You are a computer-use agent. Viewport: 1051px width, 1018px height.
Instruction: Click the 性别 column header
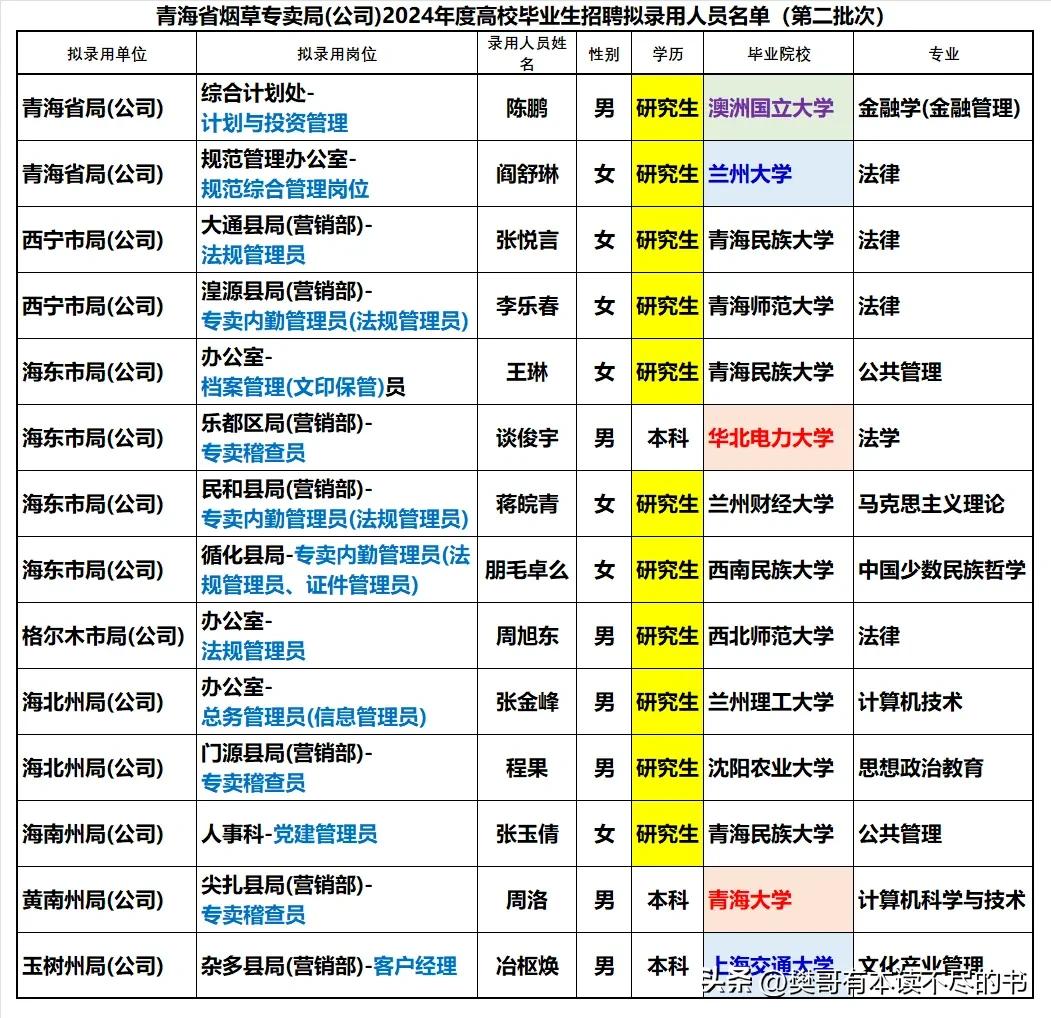[603, 54]
